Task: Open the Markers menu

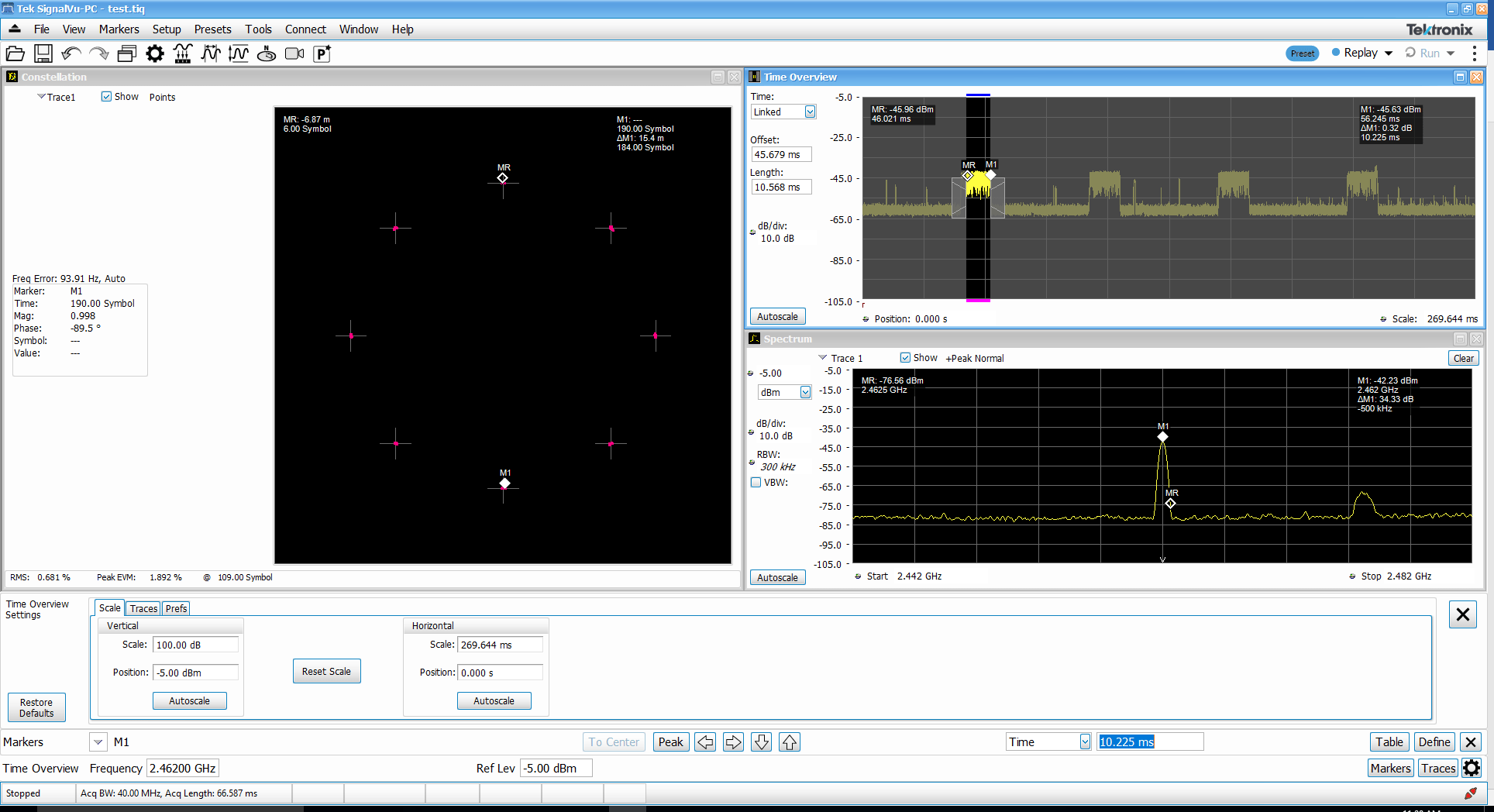Action: (x=119, y=29)
